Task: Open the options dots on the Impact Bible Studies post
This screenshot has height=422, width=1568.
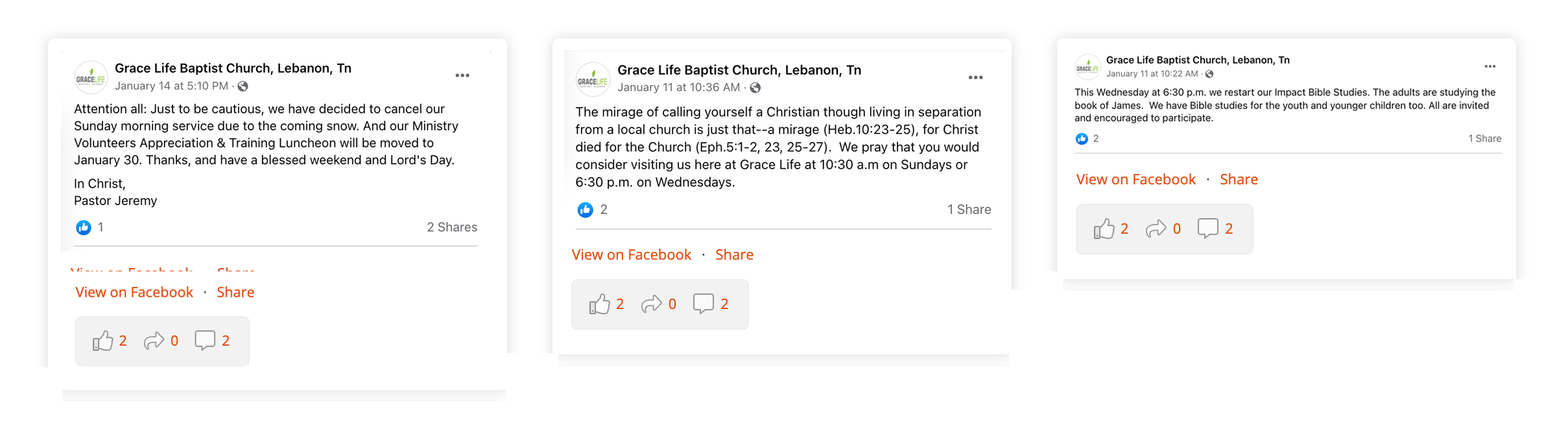Action: point(1490,67)
